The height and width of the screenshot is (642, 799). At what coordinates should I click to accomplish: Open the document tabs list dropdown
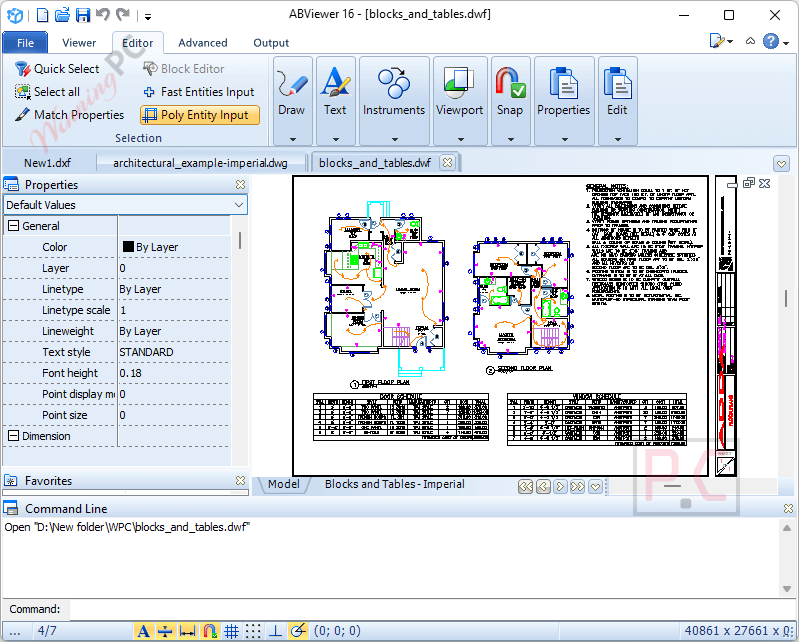(781, 164)
